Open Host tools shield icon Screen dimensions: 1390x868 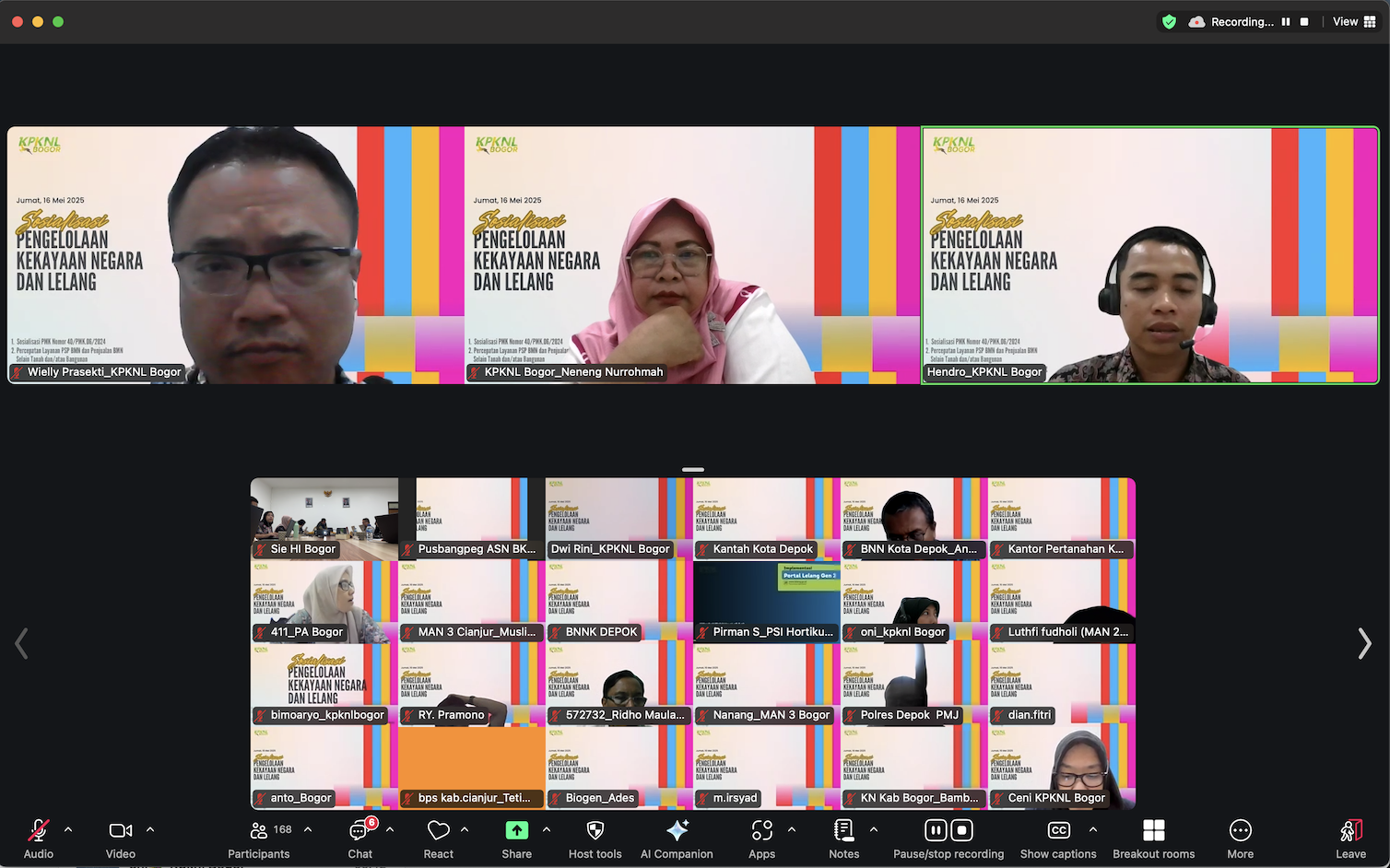595,831
